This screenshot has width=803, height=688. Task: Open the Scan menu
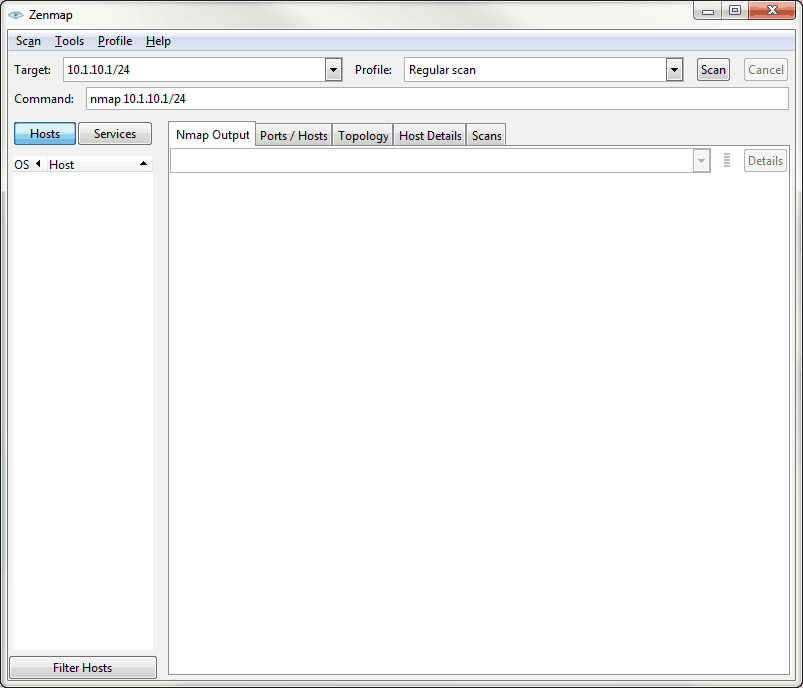click(28, 41)
